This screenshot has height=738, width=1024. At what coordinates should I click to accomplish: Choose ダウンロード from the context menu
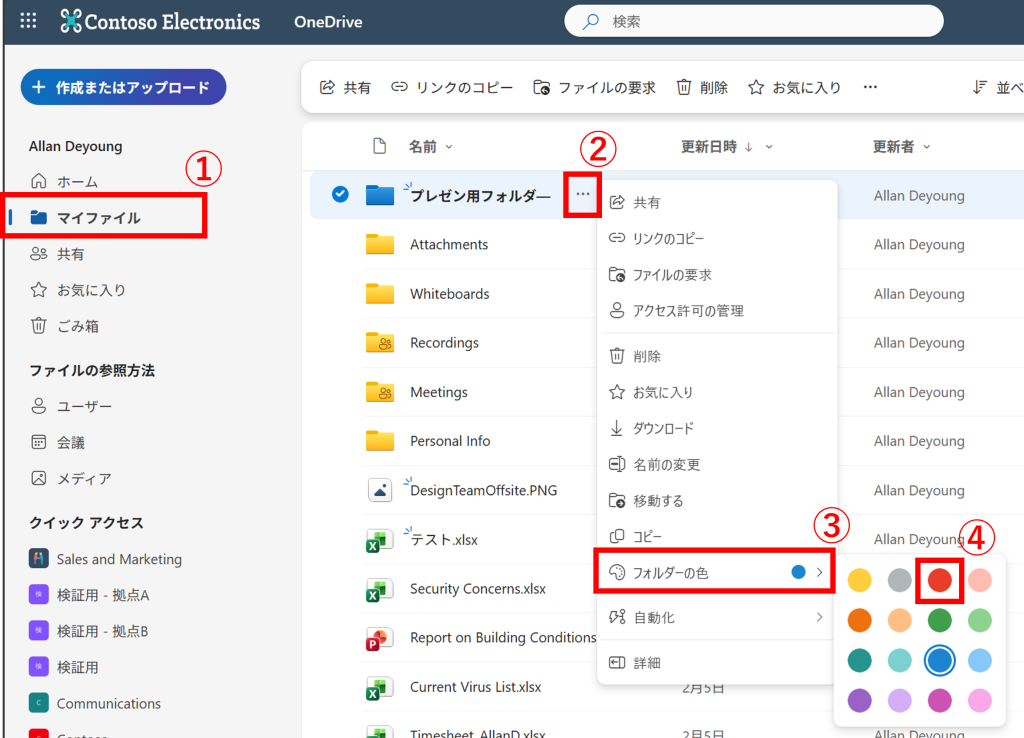coord(663,428)
